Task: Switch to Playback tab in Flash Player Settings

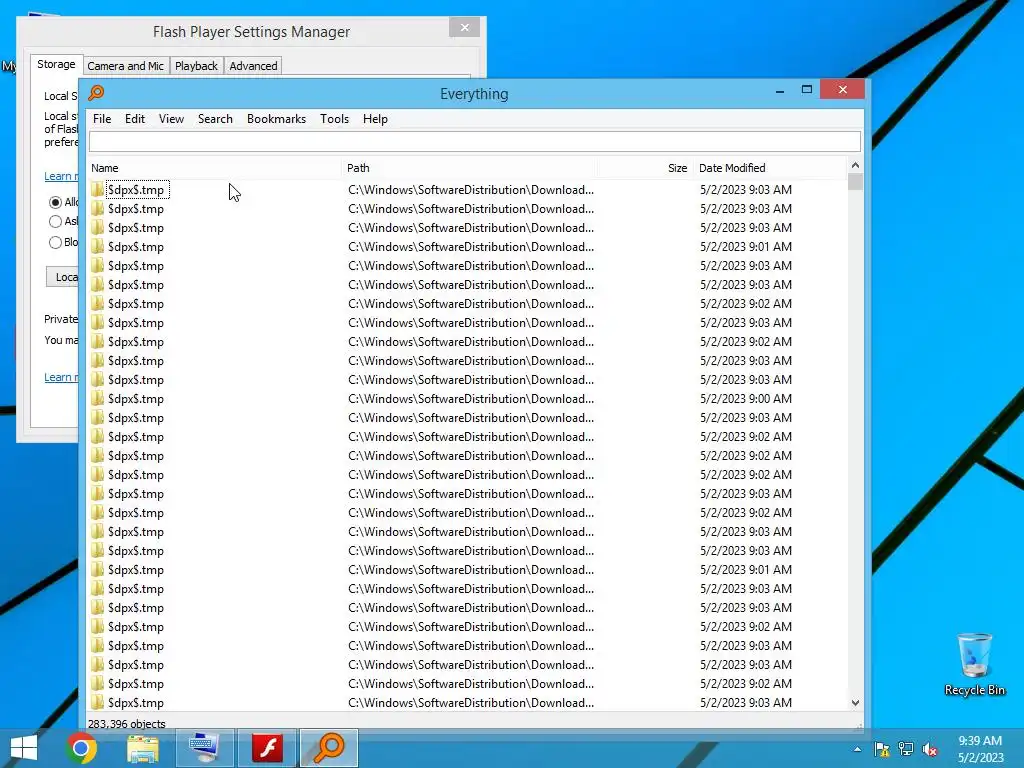Action: (x=196, y=66)
